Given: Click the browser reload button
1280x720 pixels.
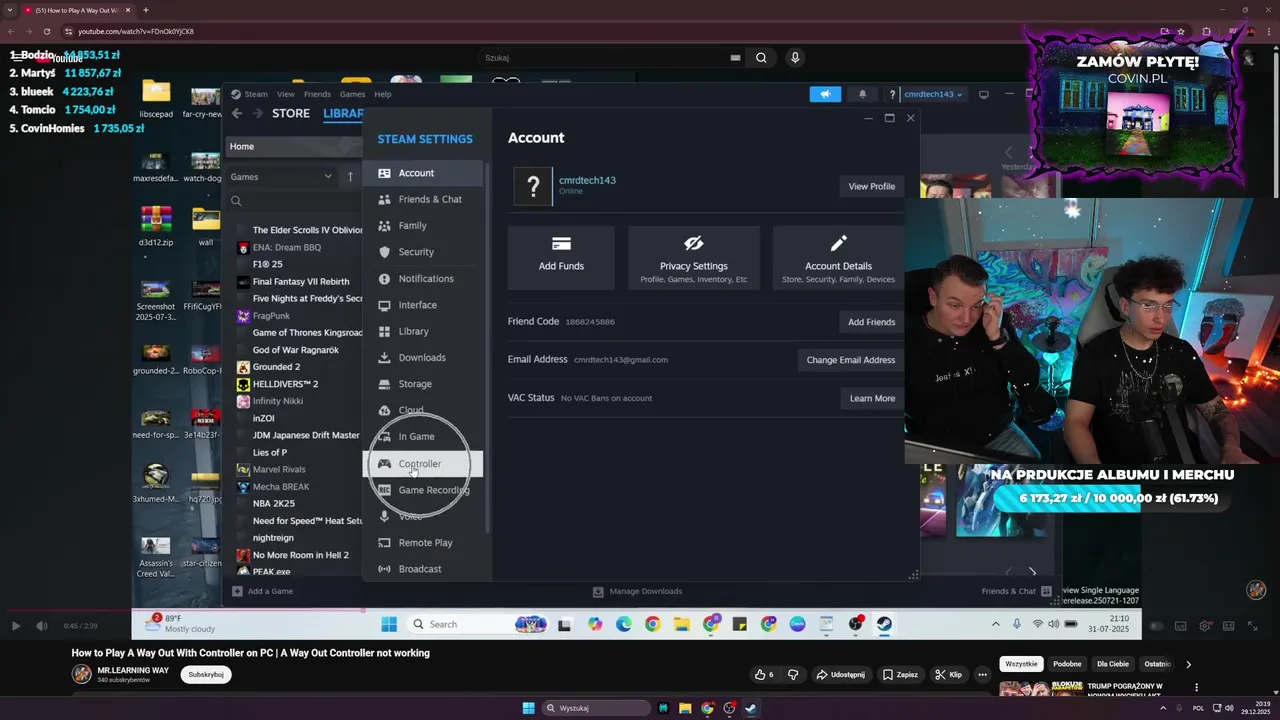Looking at the screenshot, I should (x=46, y=31).
